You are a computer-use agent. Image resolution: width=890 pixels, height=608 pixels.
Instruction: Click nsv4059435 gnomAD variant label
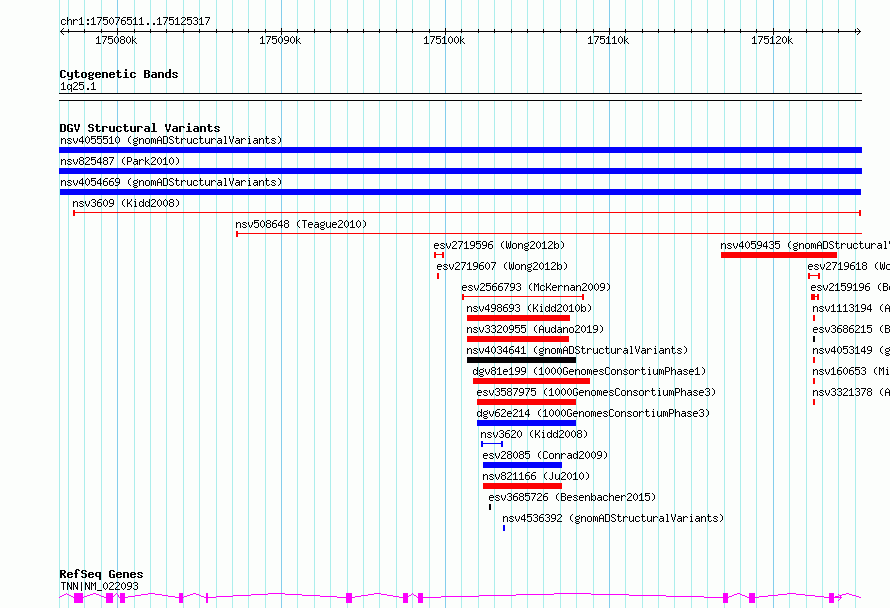[x=805, y=245]
